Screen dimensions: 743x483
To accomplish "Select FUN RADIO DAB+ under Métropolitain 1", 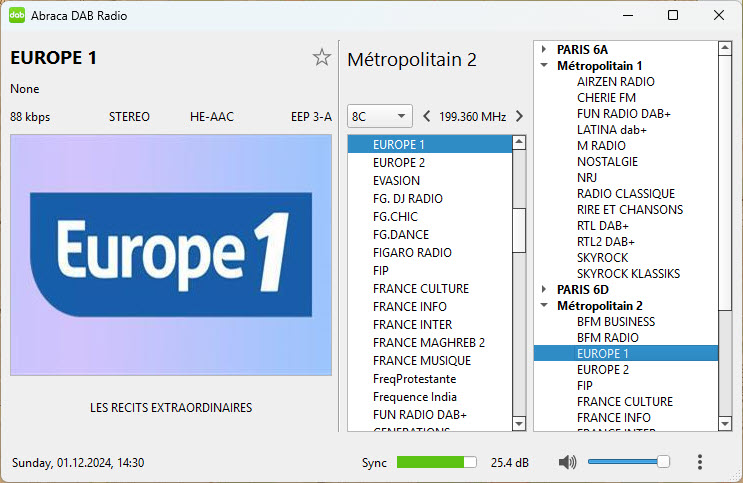I will tap(624, 114).
